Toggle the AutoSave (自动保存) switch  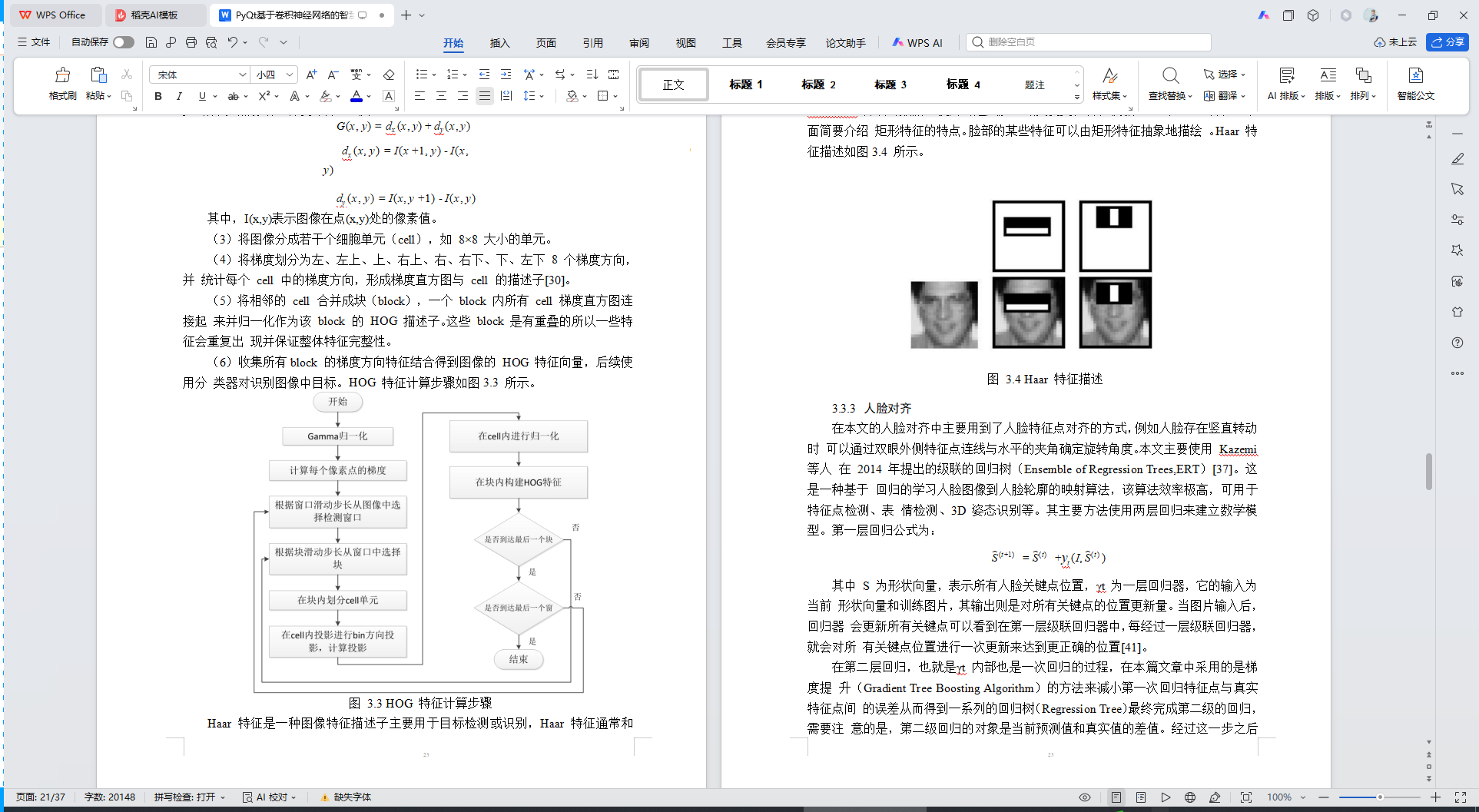click(123, 42)
